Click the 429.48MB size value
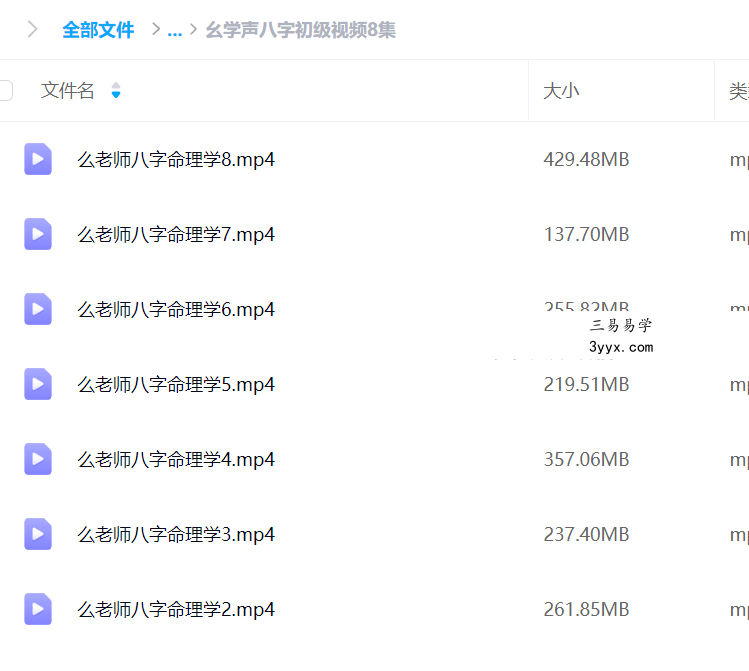 [x=586, y=160]
